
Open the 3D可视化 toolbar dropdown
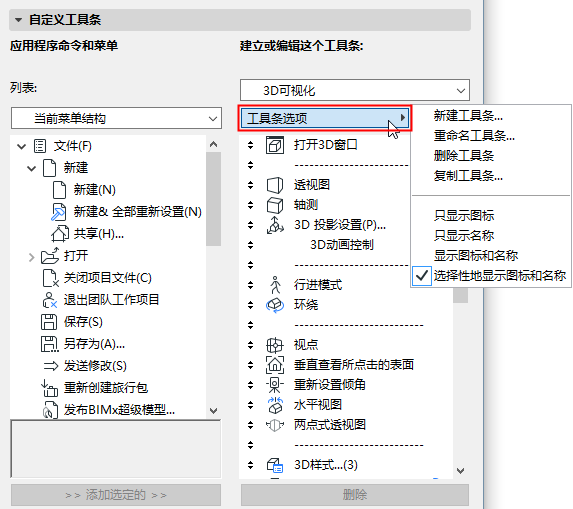pyautogui.click(x=355, y=90)
